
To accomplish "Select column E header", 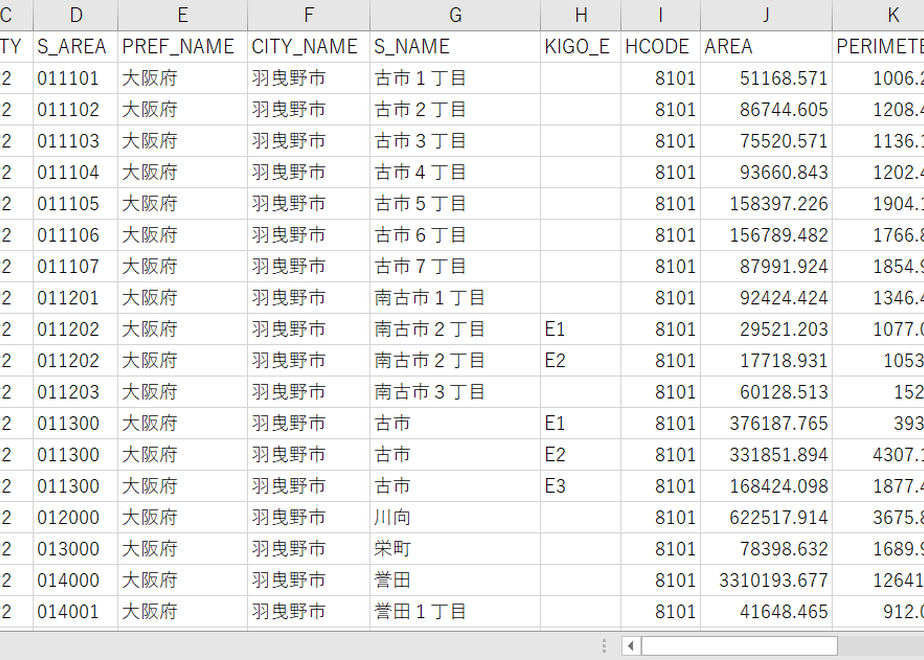I will pos(182,15).
